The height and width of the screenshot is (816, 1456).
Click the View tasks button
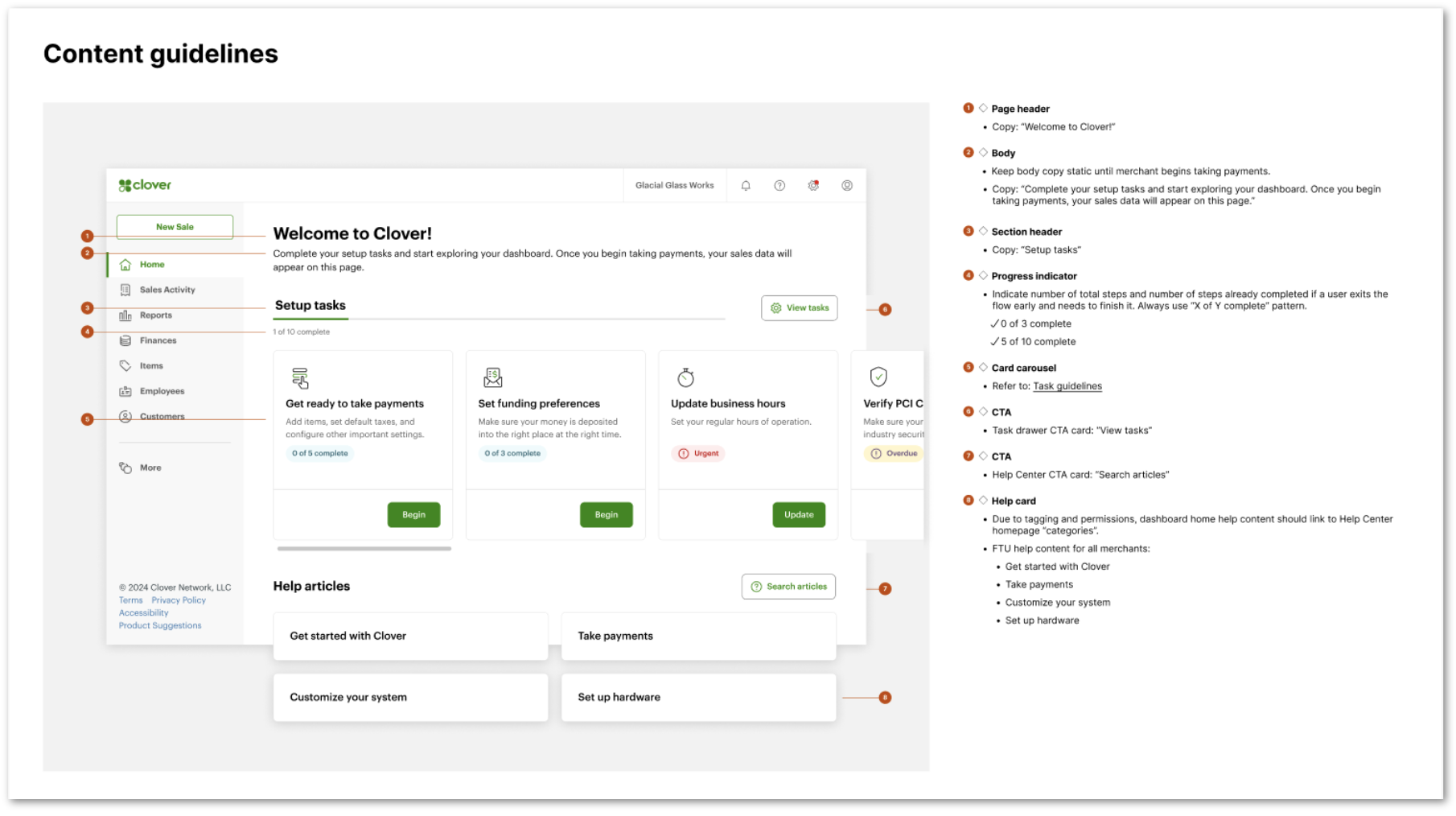tap(799, 308)
